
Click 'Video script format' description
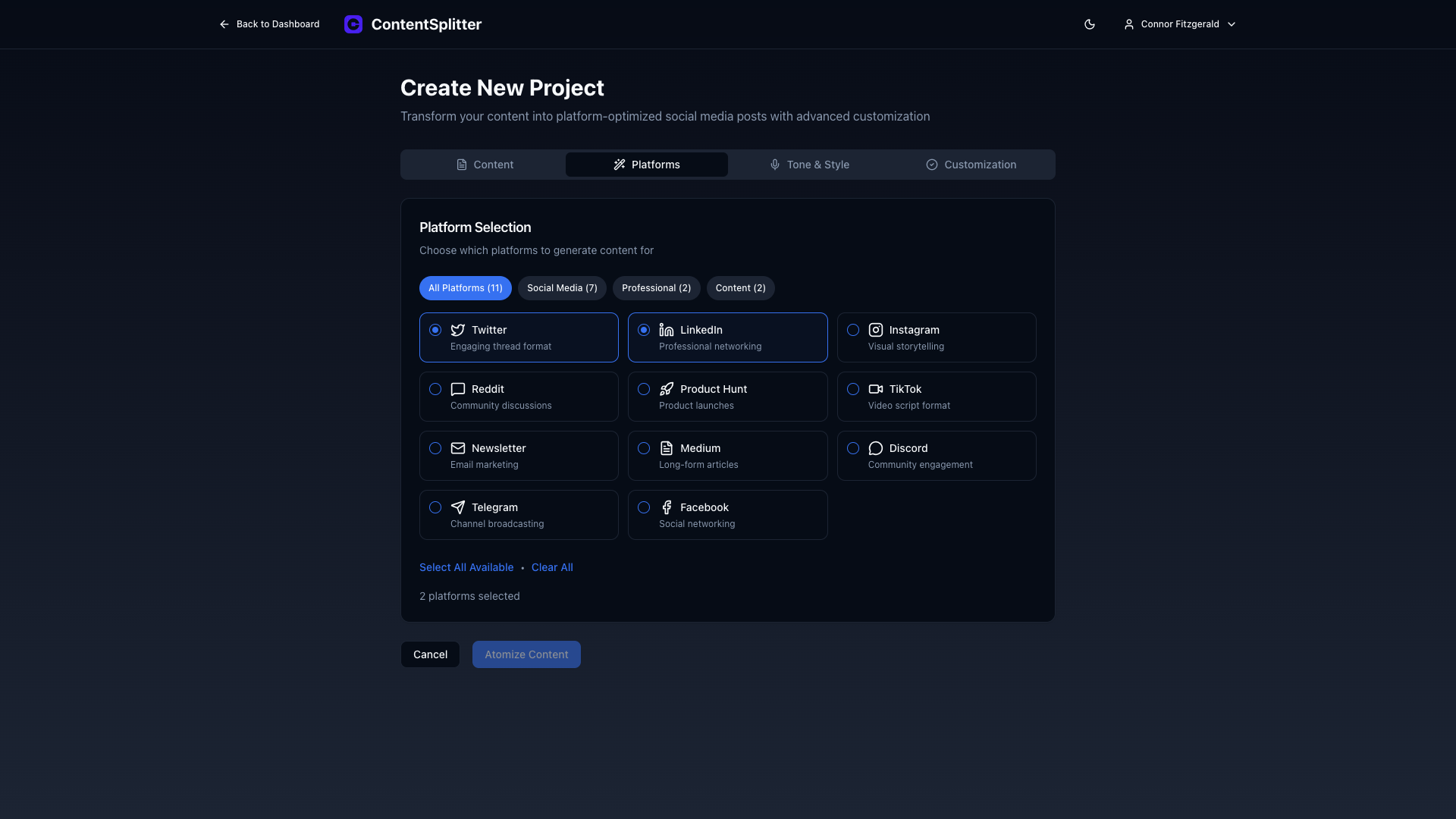click(908, 406)
